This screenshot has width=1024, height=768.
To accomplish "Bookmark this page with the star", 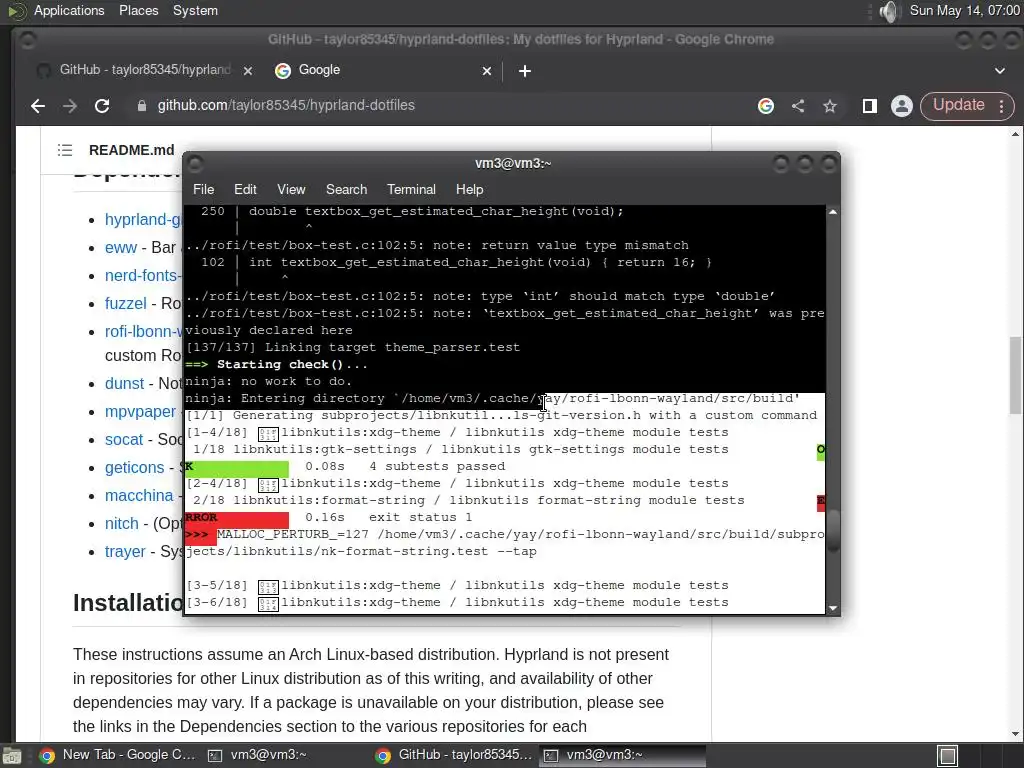I will (x=829, y=106).
